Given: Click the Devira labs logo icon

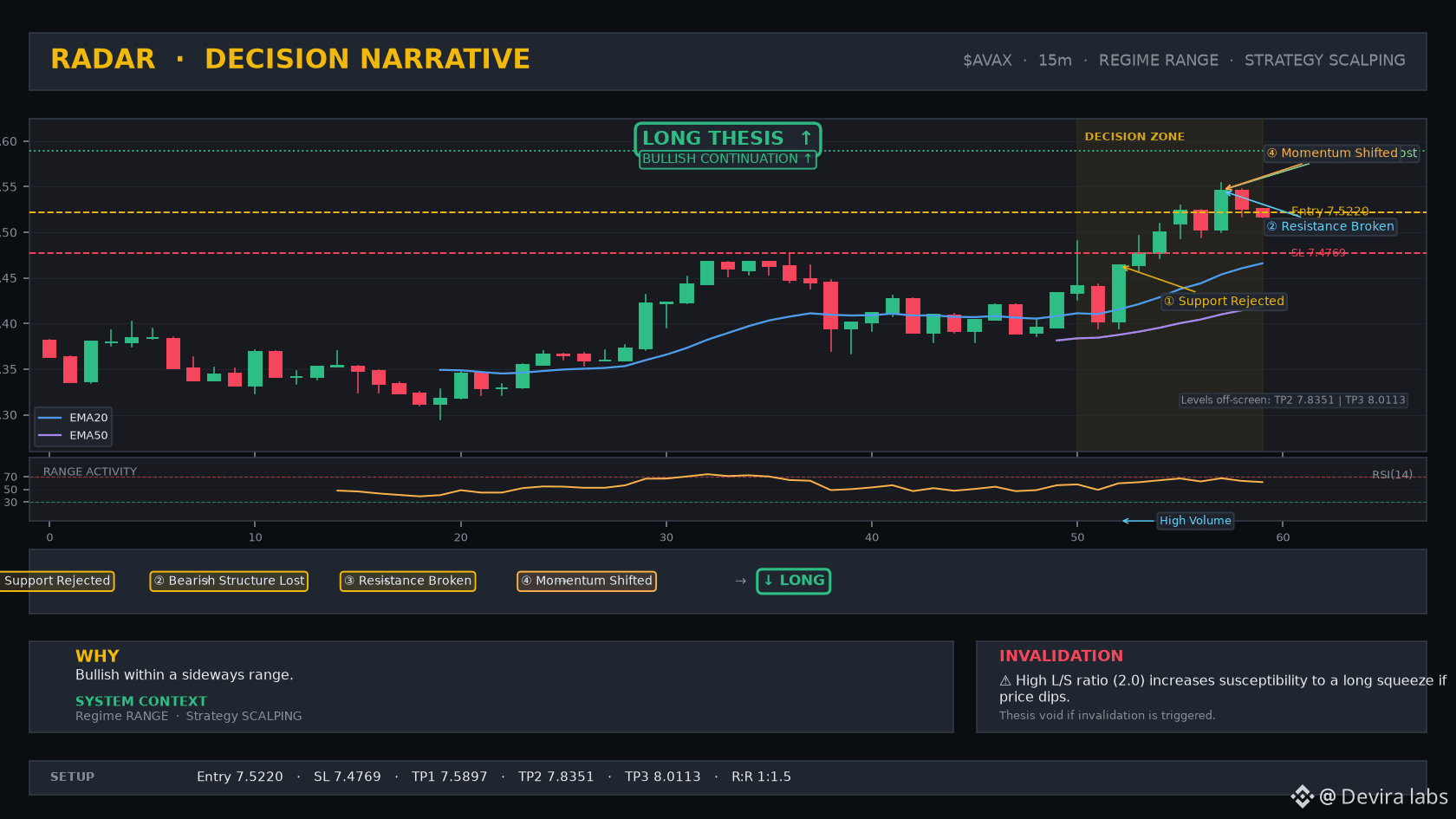Looking at the screenshot, I should click(x=1302, y=796).
